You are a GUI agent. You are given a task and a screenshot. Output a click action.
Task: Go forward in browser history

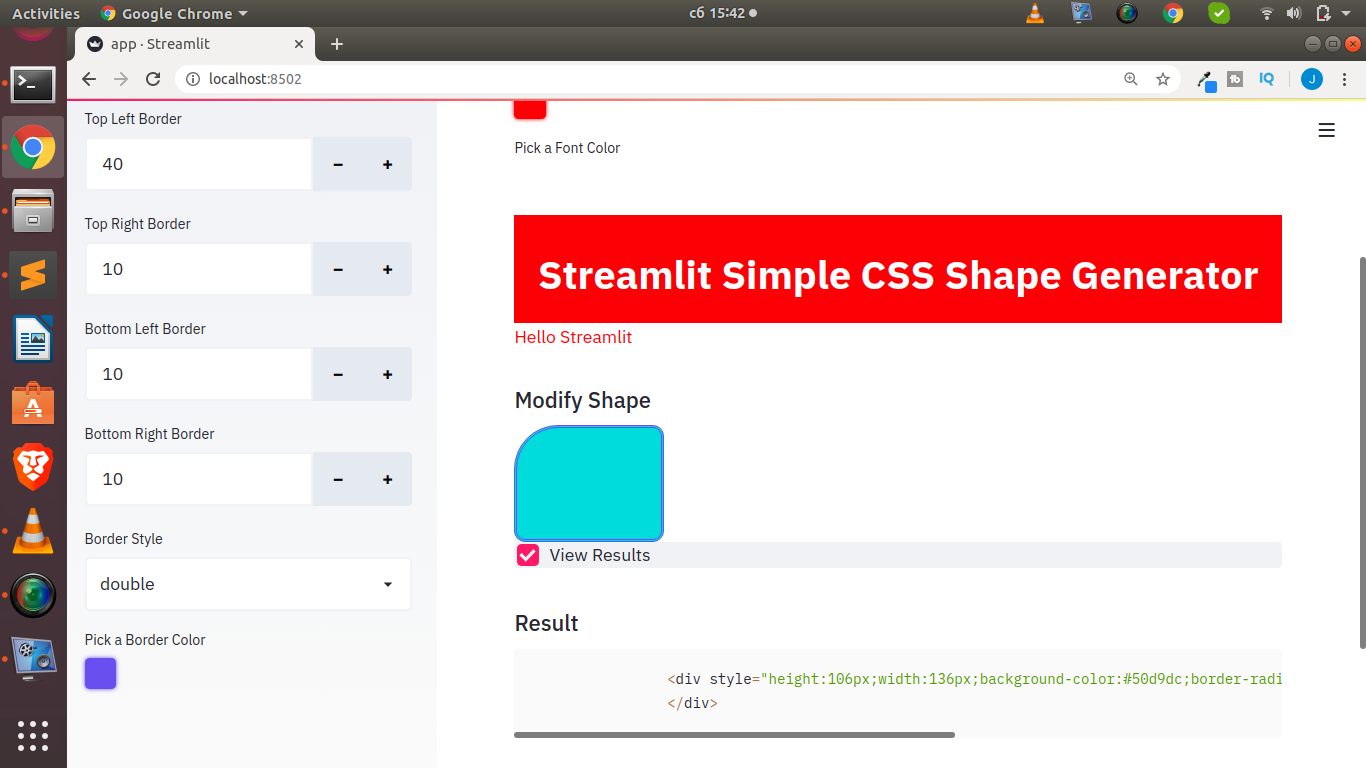coord(121,79)
